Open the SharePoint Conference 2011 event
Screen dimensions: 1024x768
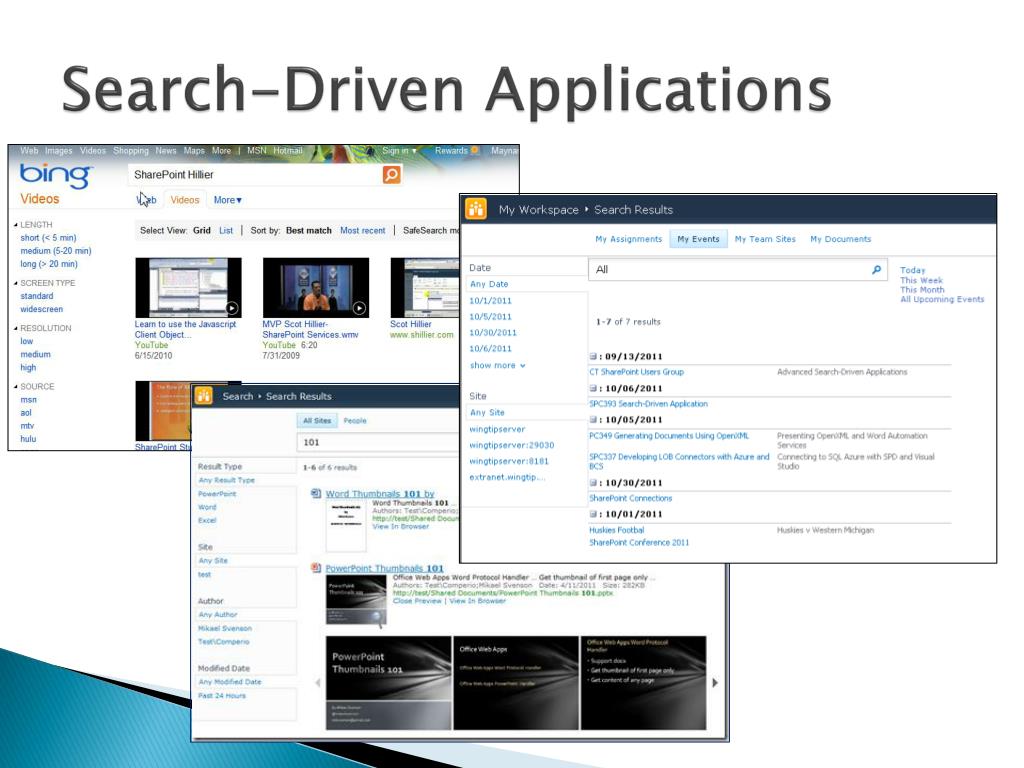pos(639,542)
